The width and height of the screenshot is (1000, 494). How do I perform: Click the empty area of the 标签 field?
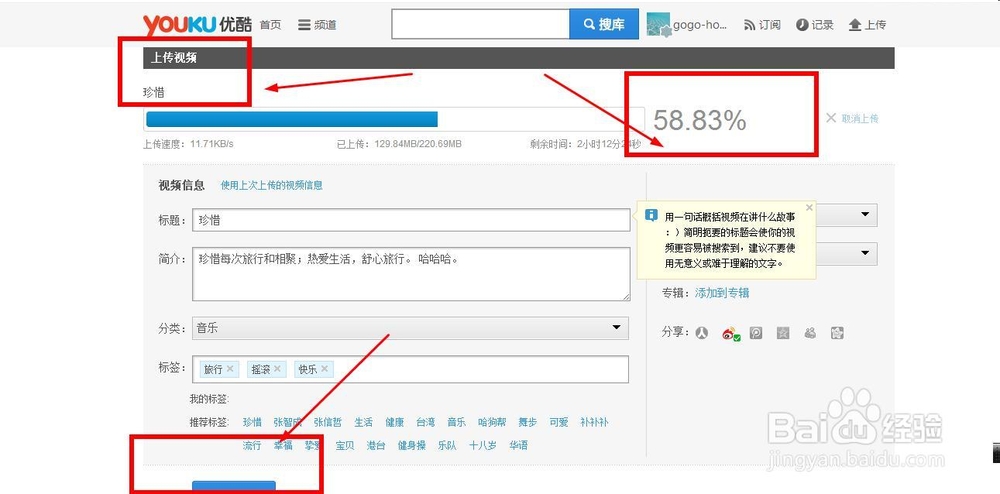point(482,369)
